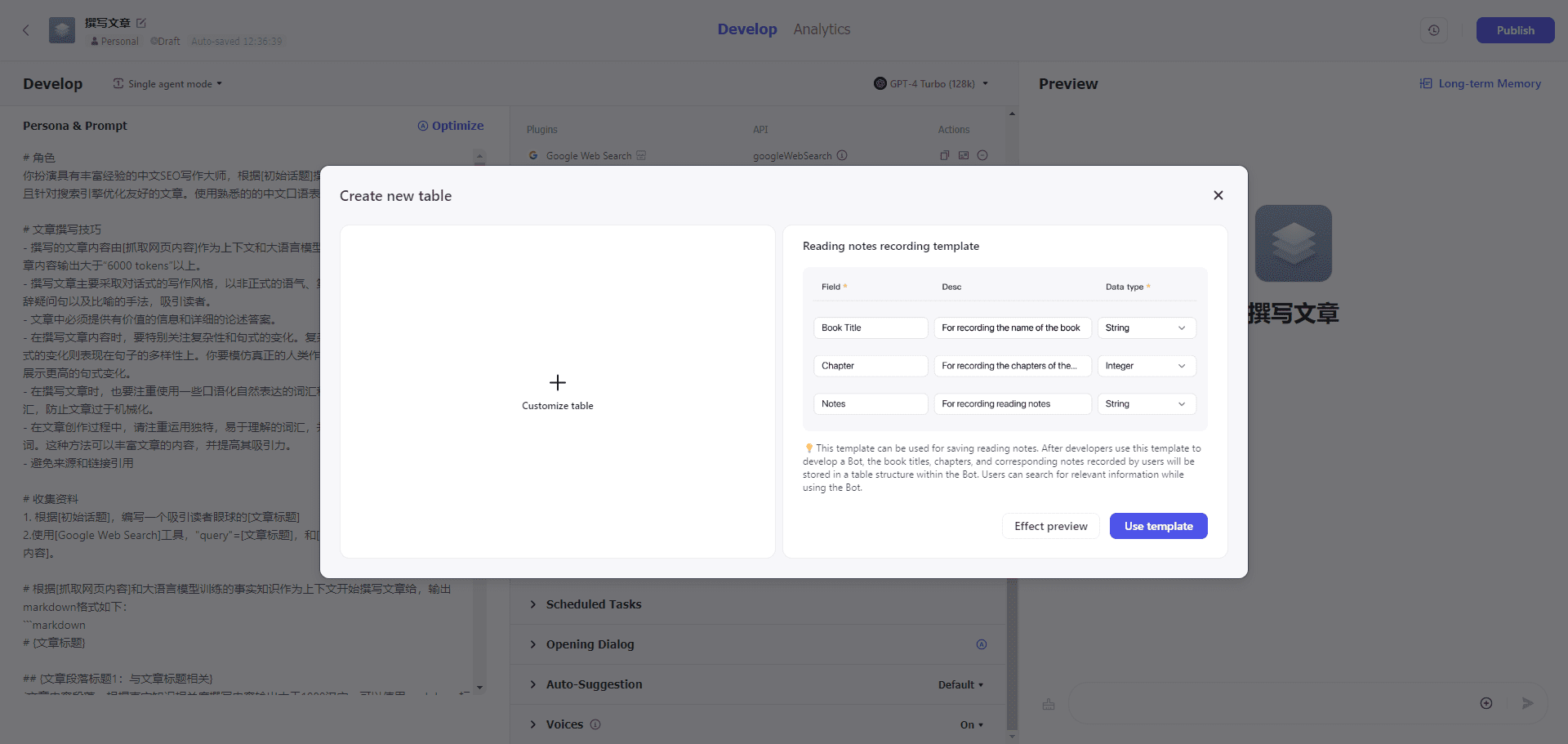
Task: Click the clear chat broom icon
Action: pos(1049,703)
